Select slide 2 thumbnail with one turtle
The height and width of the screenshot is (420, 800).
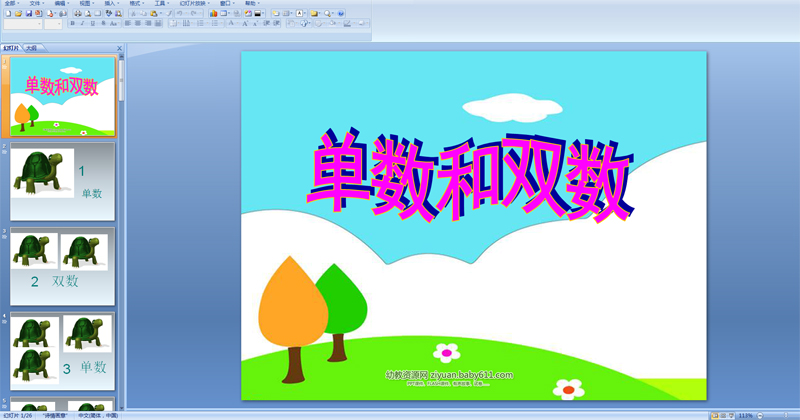63,182
